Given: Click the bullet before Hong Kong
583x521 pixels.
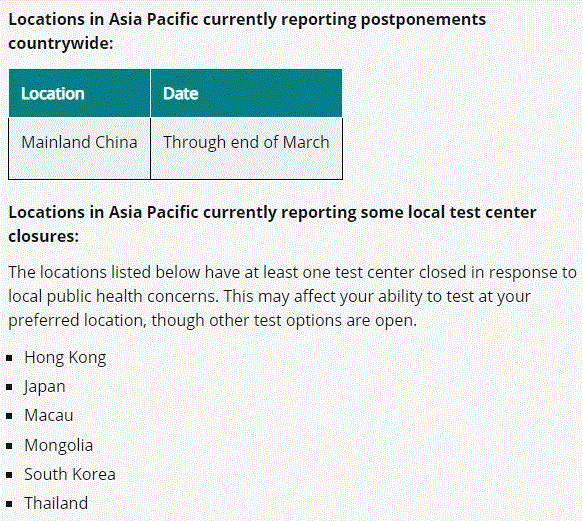Looking at the screenshot, I should (10, 358).
